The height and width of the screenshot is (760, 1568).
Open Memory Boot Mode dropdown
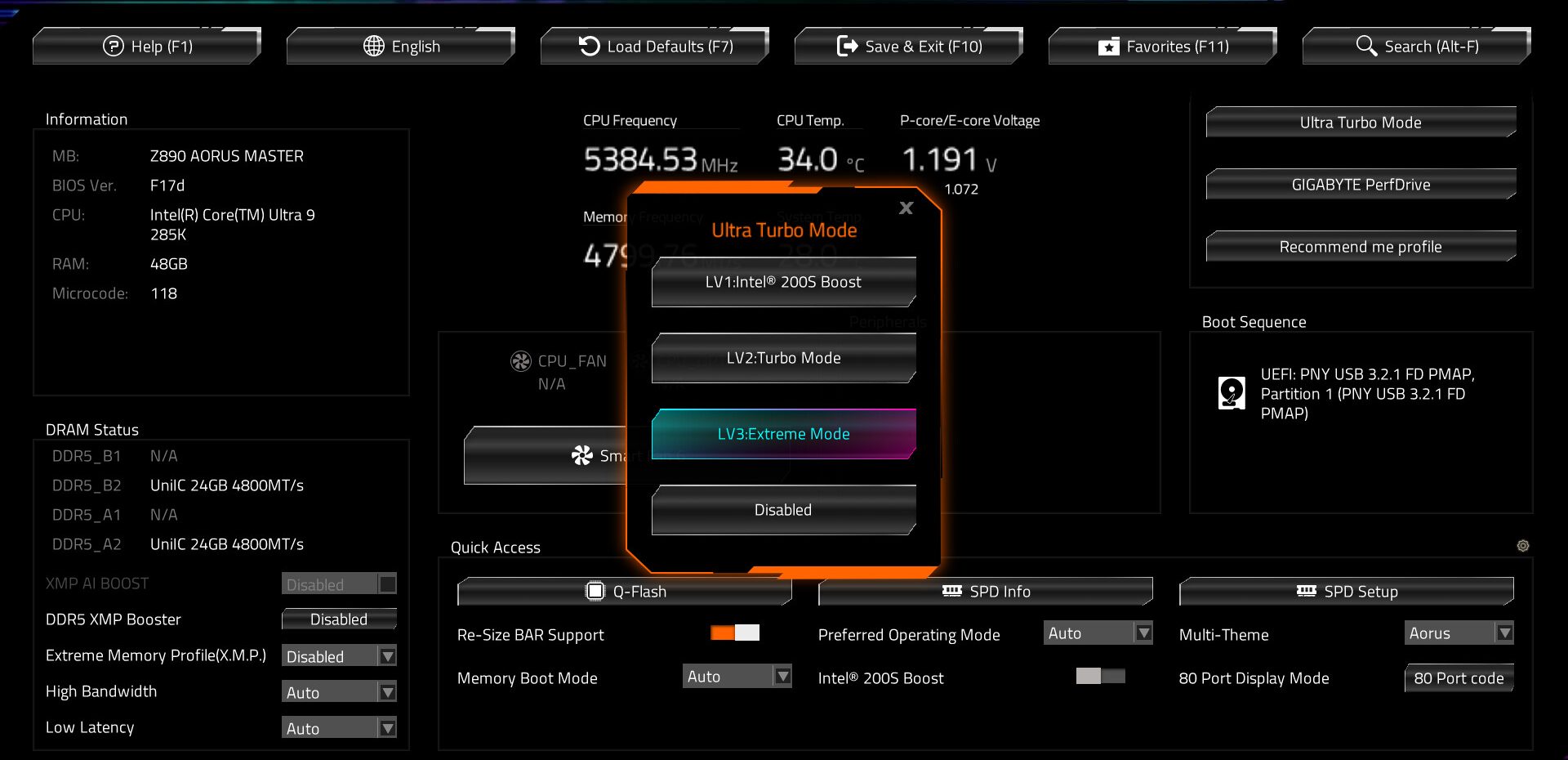point(737,676)
